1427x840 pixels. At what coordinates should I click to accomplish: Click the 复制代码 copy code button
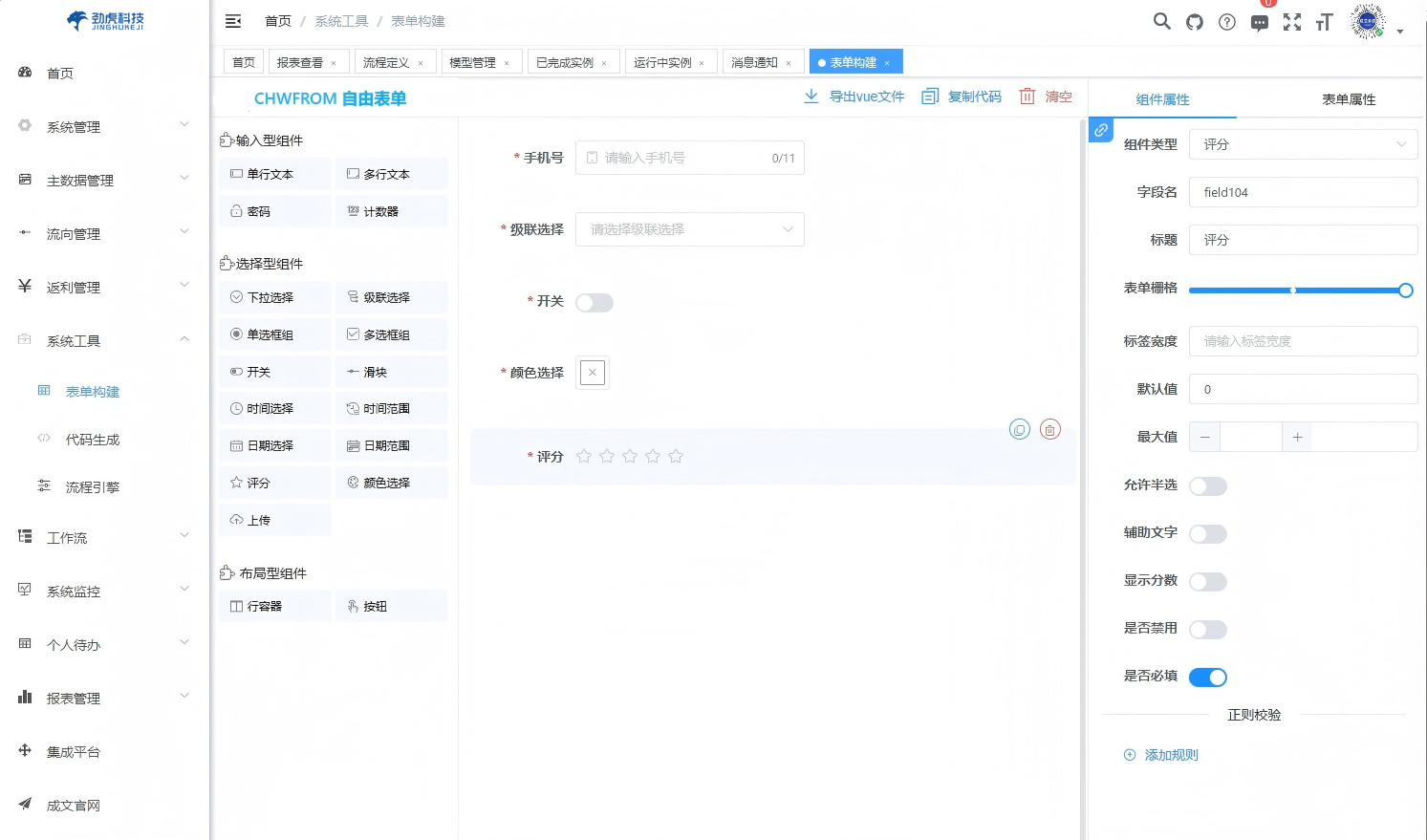tap(960, 96)
